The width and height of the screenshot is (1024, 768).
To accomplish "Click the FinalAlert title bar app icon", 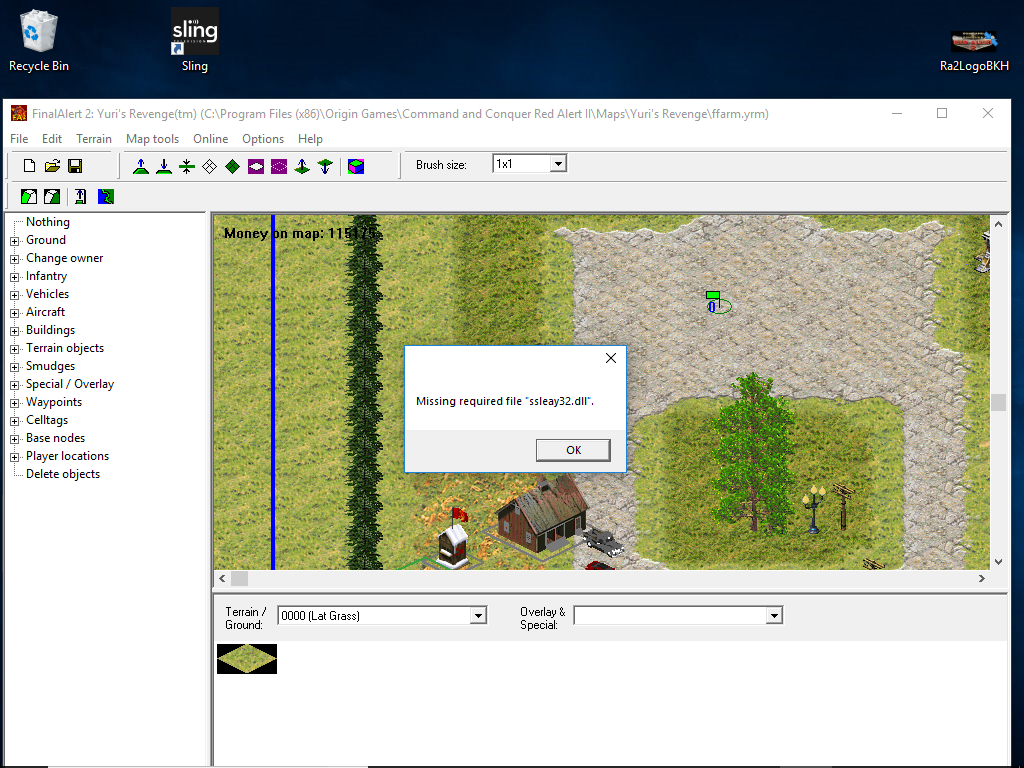I will [19, 114].
